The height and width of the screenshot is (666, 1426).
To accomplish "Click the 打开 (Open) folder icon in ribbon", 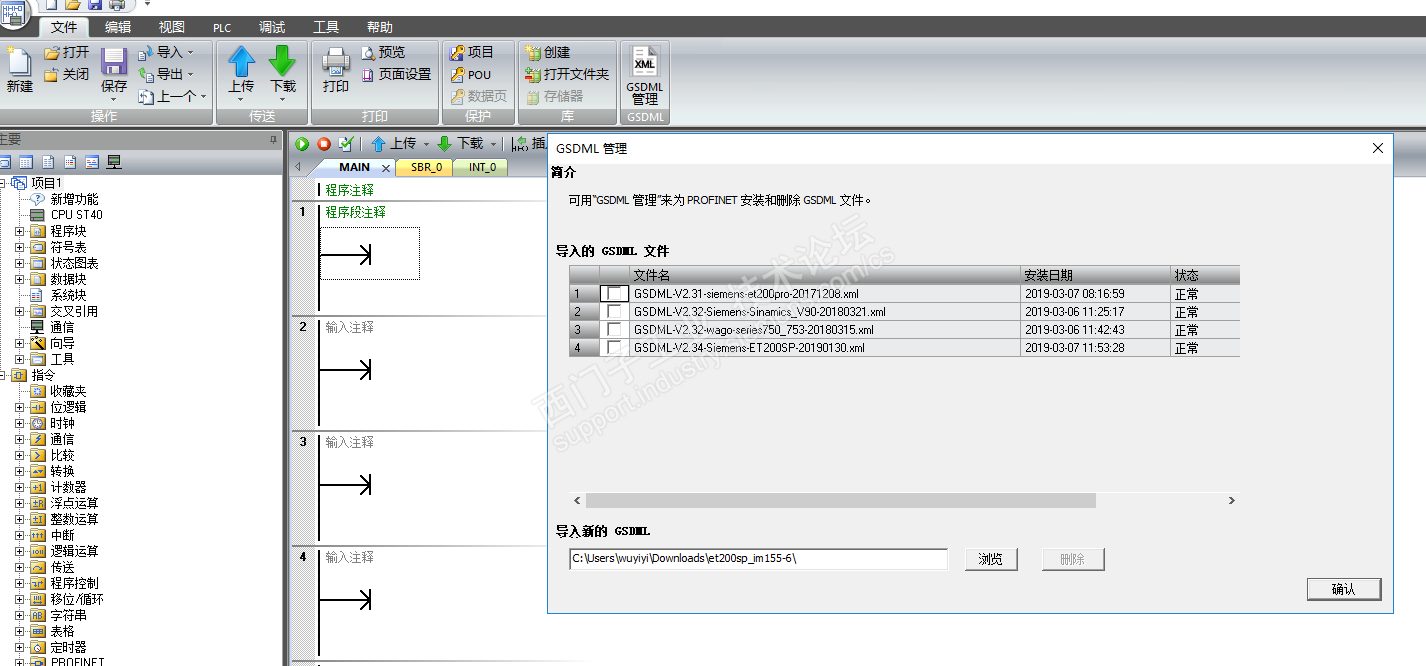I will tap(53, 52).
